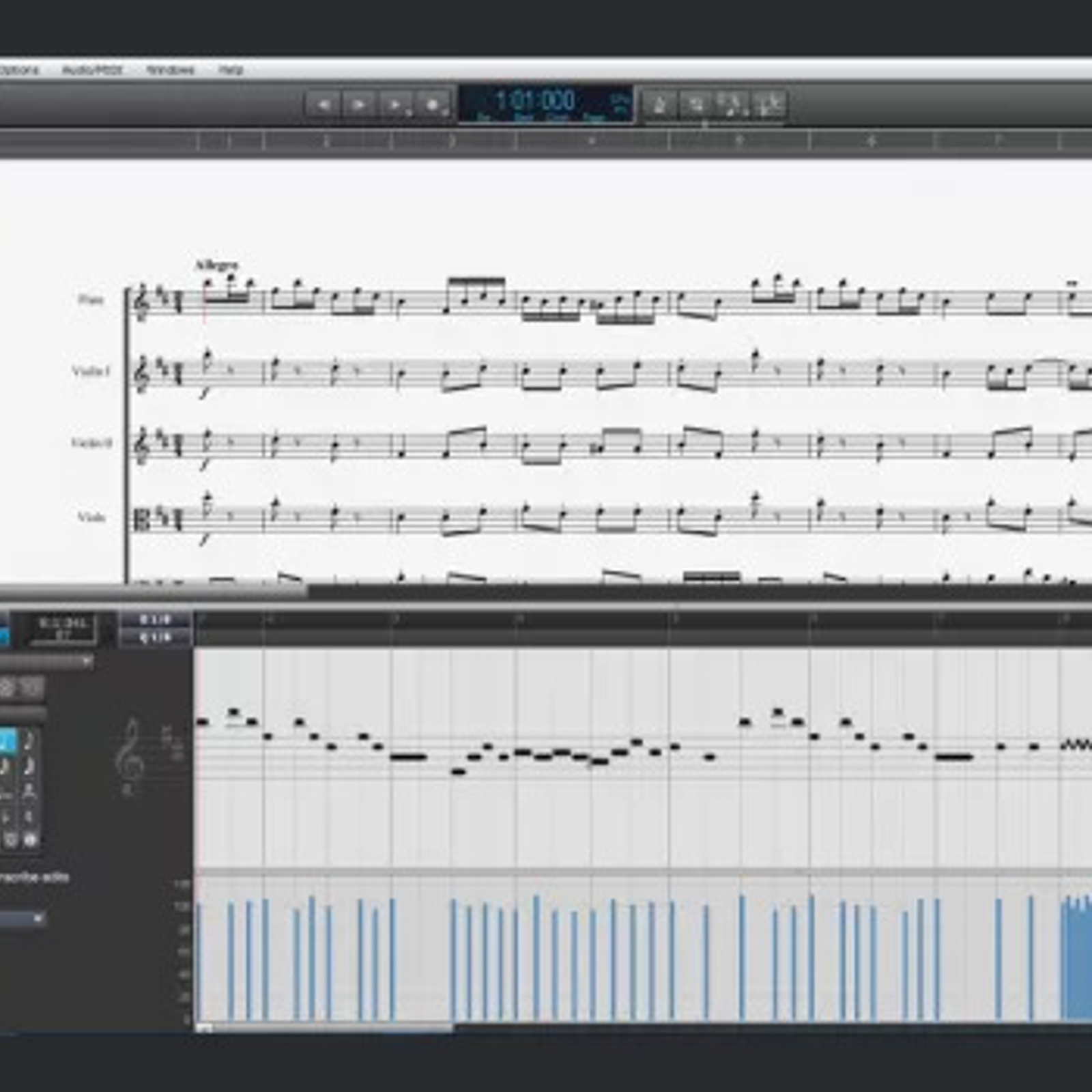Viewport: 1092px width, 1092px height.
Task: Click the record transport button
Action: (433, 104)
